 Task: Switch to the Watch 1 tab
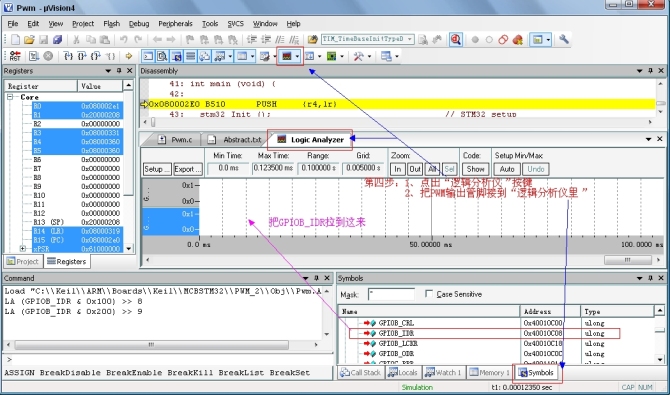click(444, 373)
